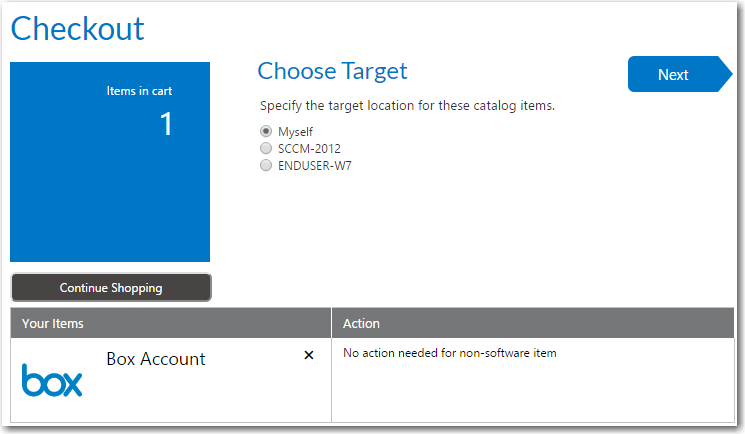
Task: Click the SCCM-2012 option label text
Action: [x=309, y=149]
